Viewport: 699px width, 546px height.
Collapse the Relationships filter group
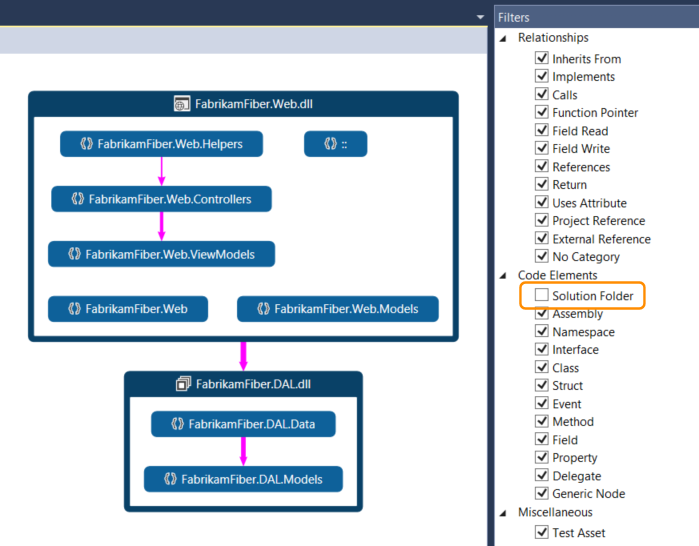(504, 38)
